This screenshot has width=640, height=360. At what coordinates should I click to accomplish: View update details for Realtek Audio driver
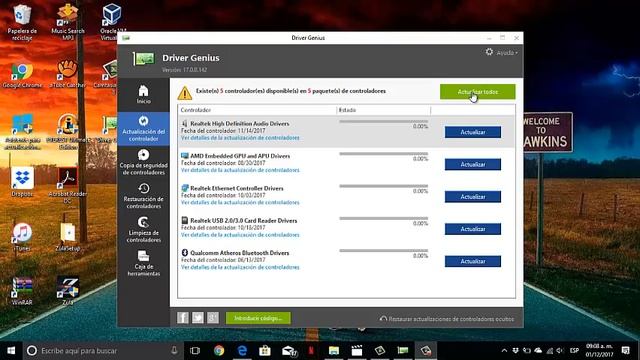click(x=240, y=138)
